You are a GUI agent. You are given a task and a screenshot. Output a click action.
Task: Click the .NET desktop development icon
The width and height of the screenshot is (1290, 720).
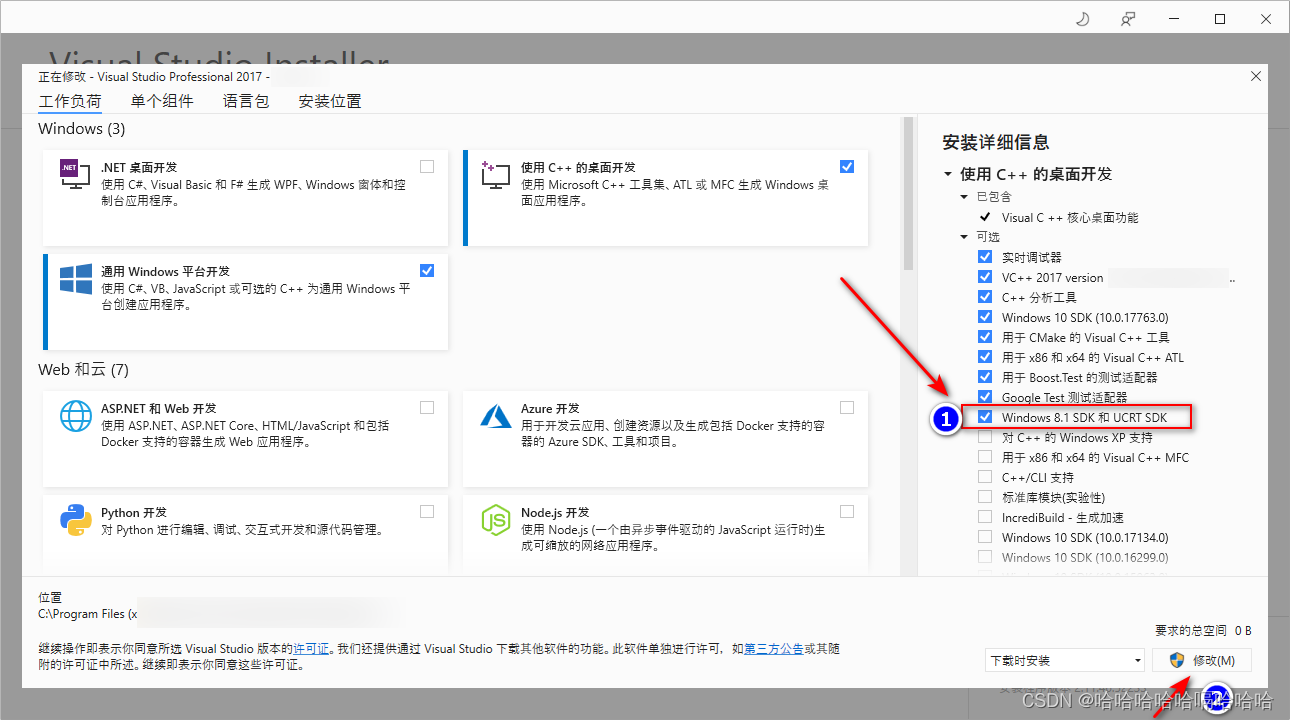[x=75, y=175]
